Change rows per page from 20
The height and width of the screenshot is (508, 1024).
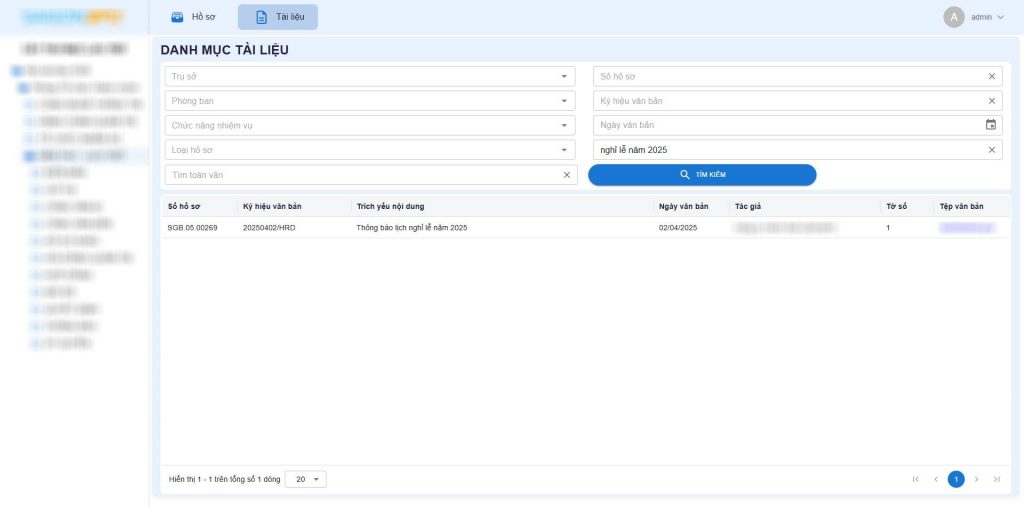306,480
